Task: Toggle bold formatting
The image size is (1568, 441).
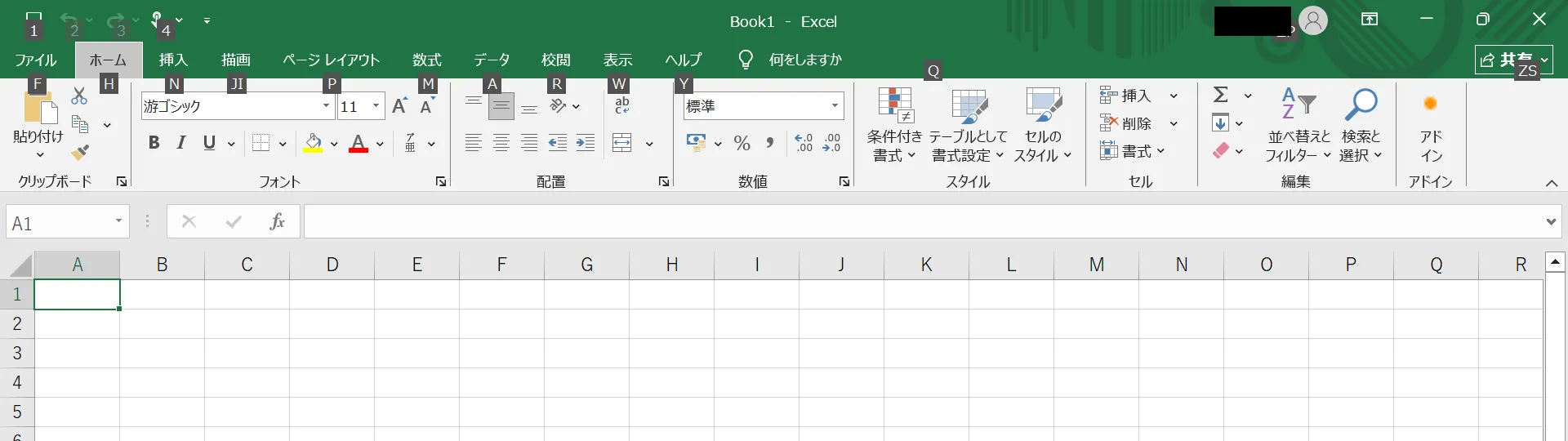Action: click(154, 144)
